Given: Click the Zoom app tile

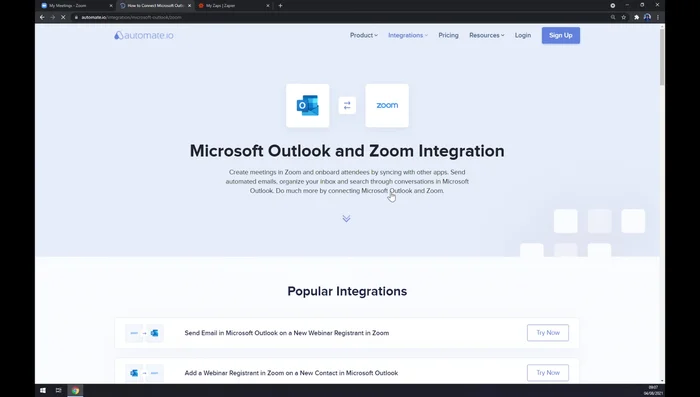Looking at the screenshot, I should point(387,105).
